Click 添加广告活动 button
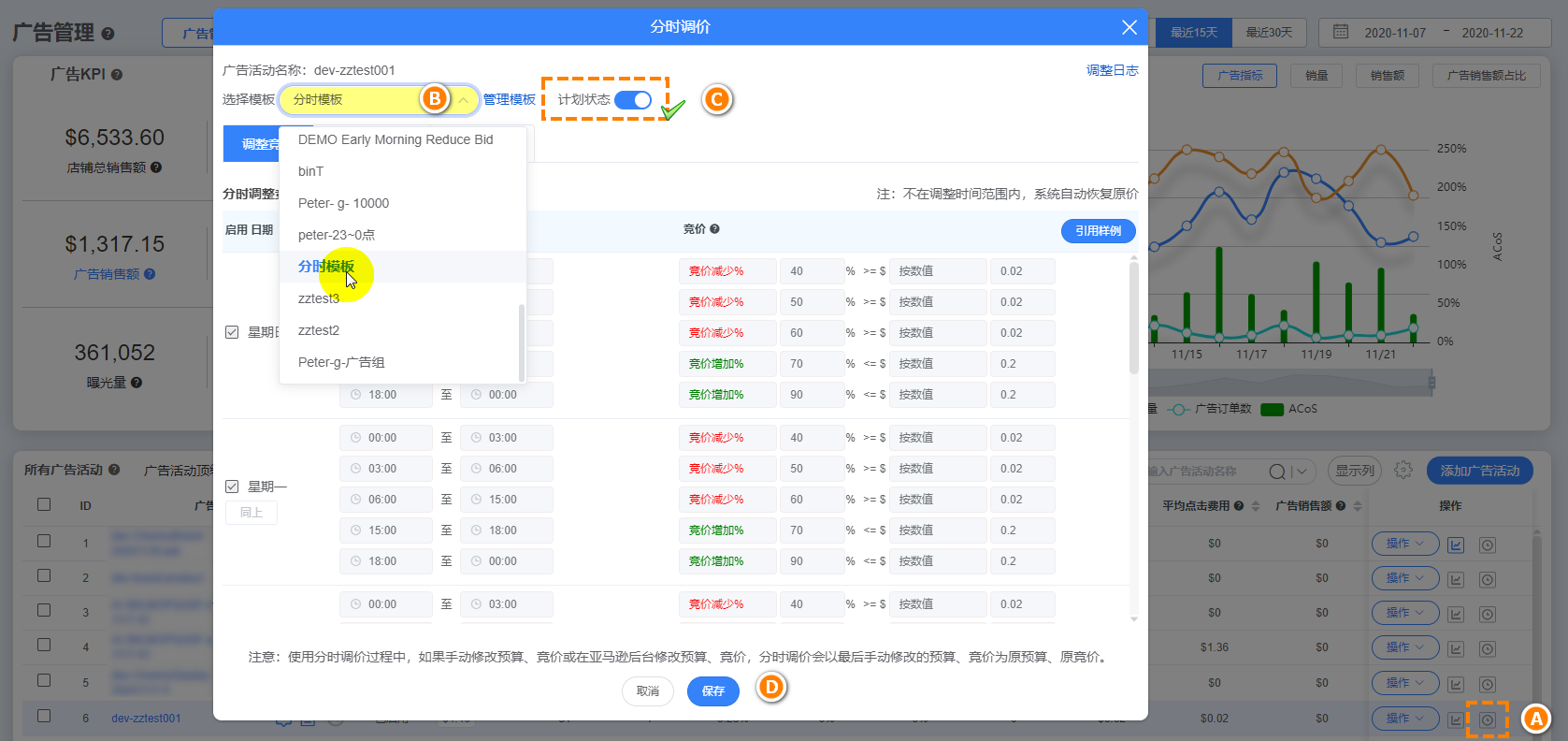Image resolution: width=1568 pixels, height=741 pixels. [x=1480, y=471]
